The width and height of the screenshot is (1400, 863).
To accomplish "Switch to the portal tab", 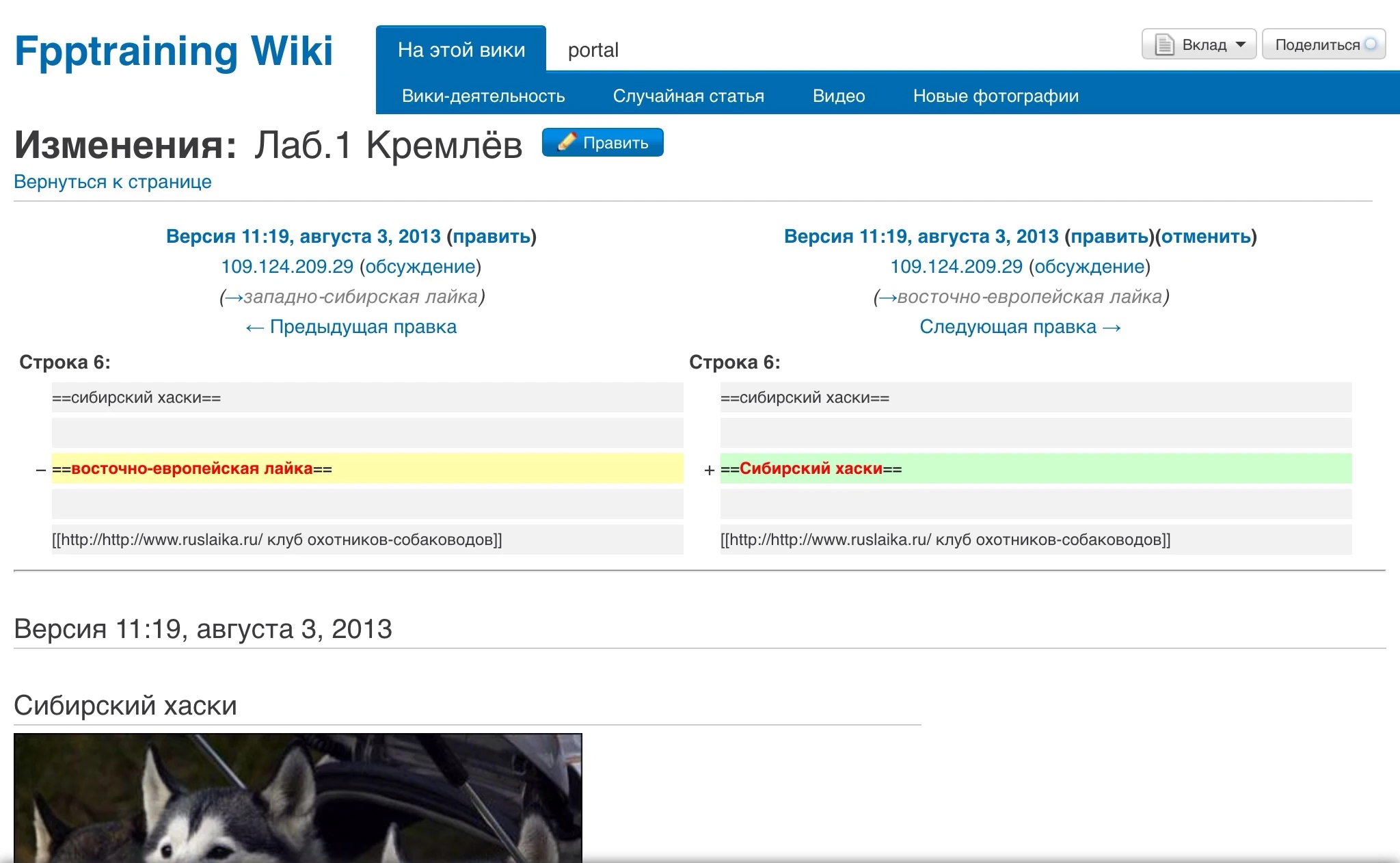I will 593,50.
